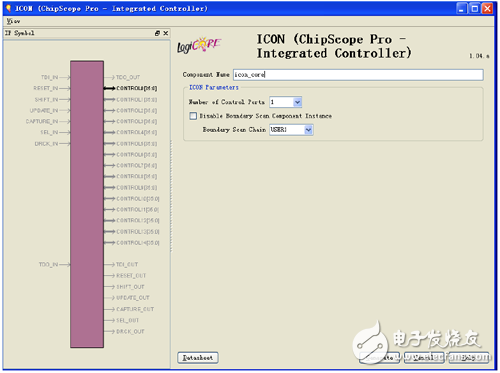Click the Cancel button
Viewport: 500px width, 373px height.
point(424,358)
